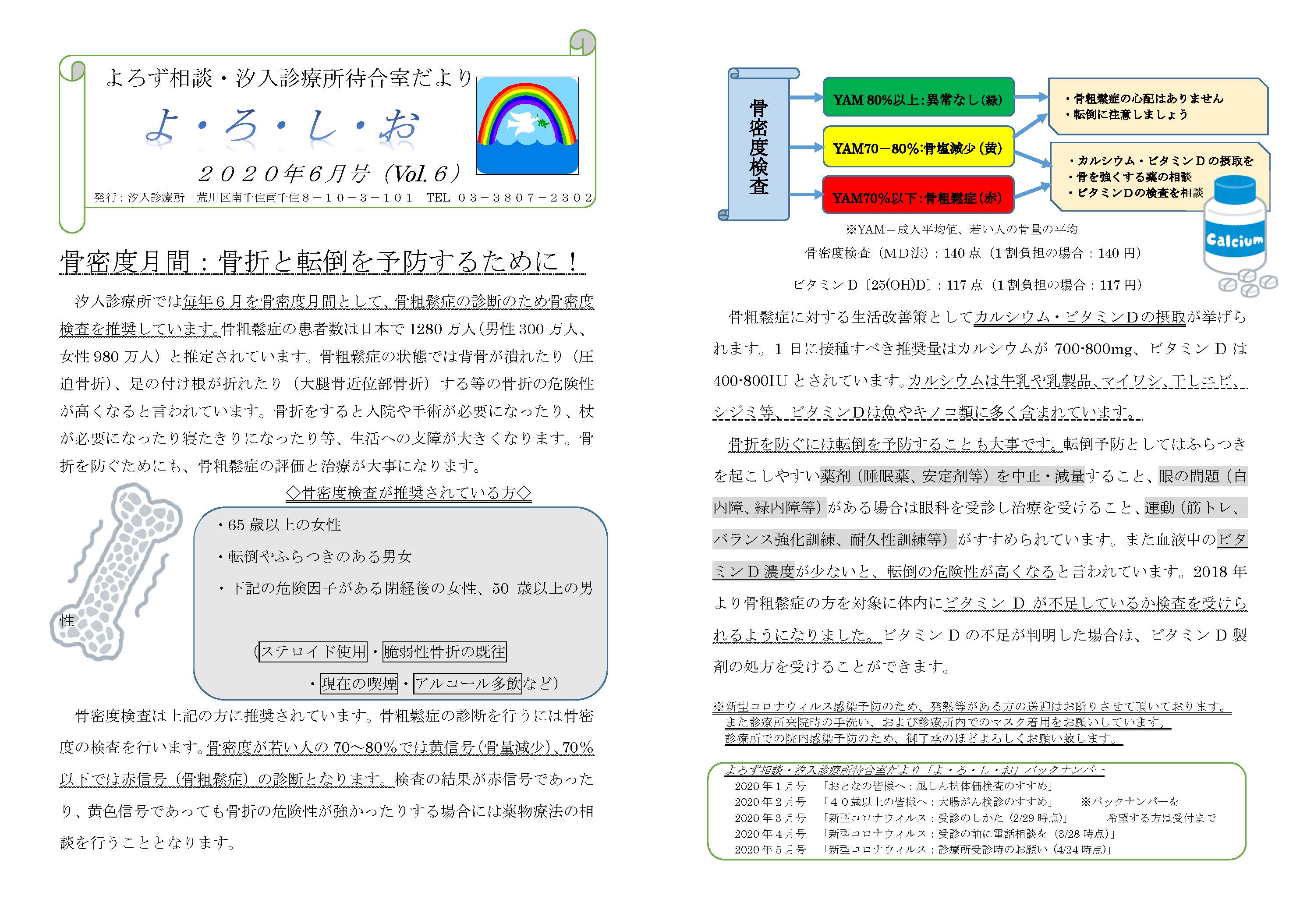Click the back number heading バックナンバー

(1064, 770)
